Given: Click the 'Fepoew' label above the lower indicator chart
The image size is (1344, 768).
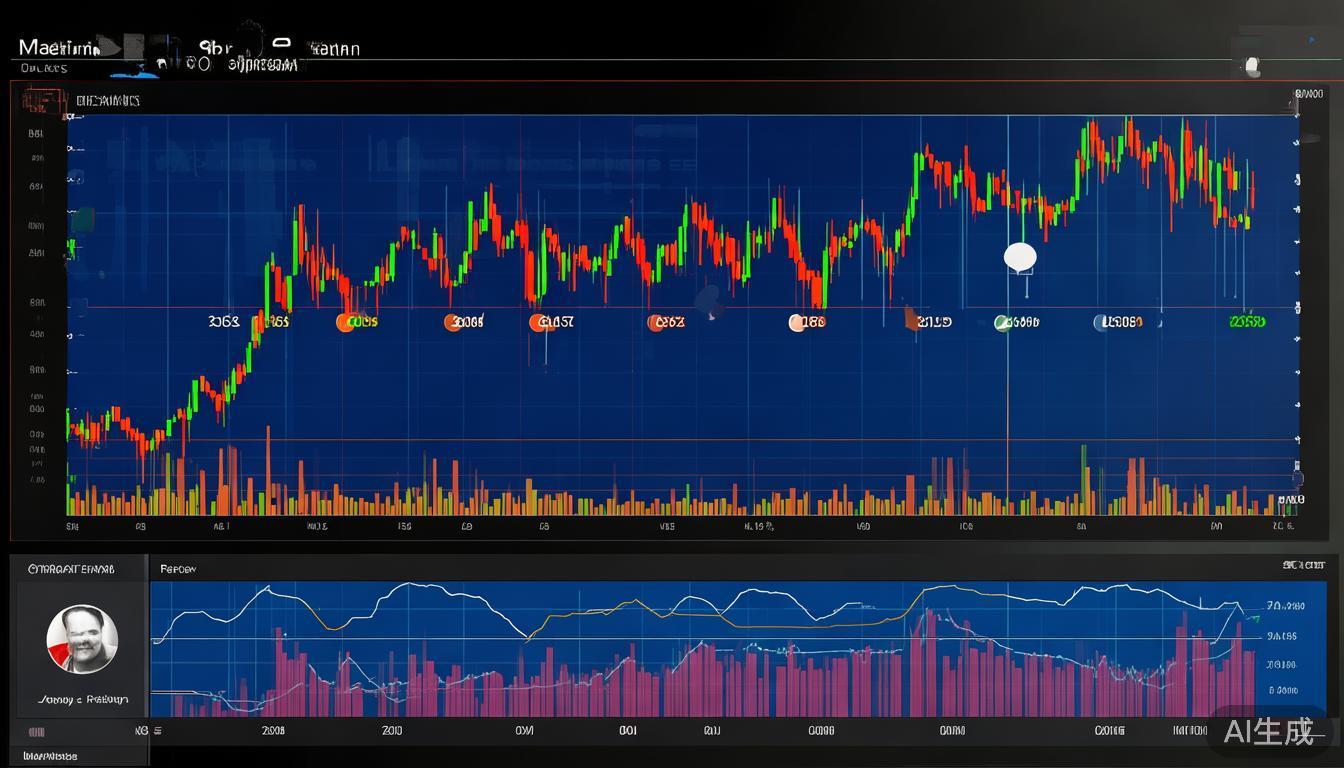Looking at the screenshot, I should [178, 569].
